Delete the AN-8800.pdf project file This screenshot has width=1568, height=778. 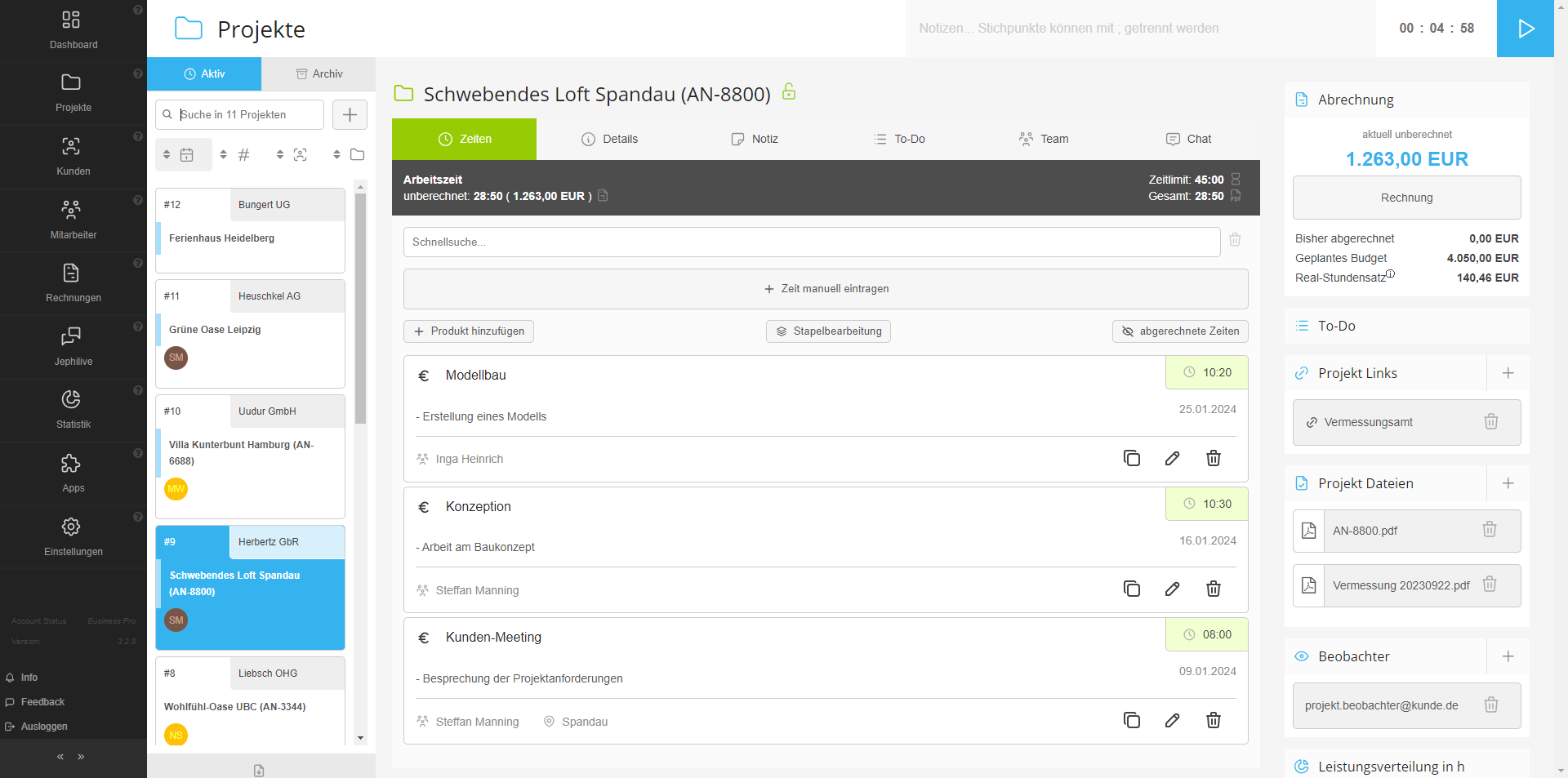click(x=1489, y=530)
